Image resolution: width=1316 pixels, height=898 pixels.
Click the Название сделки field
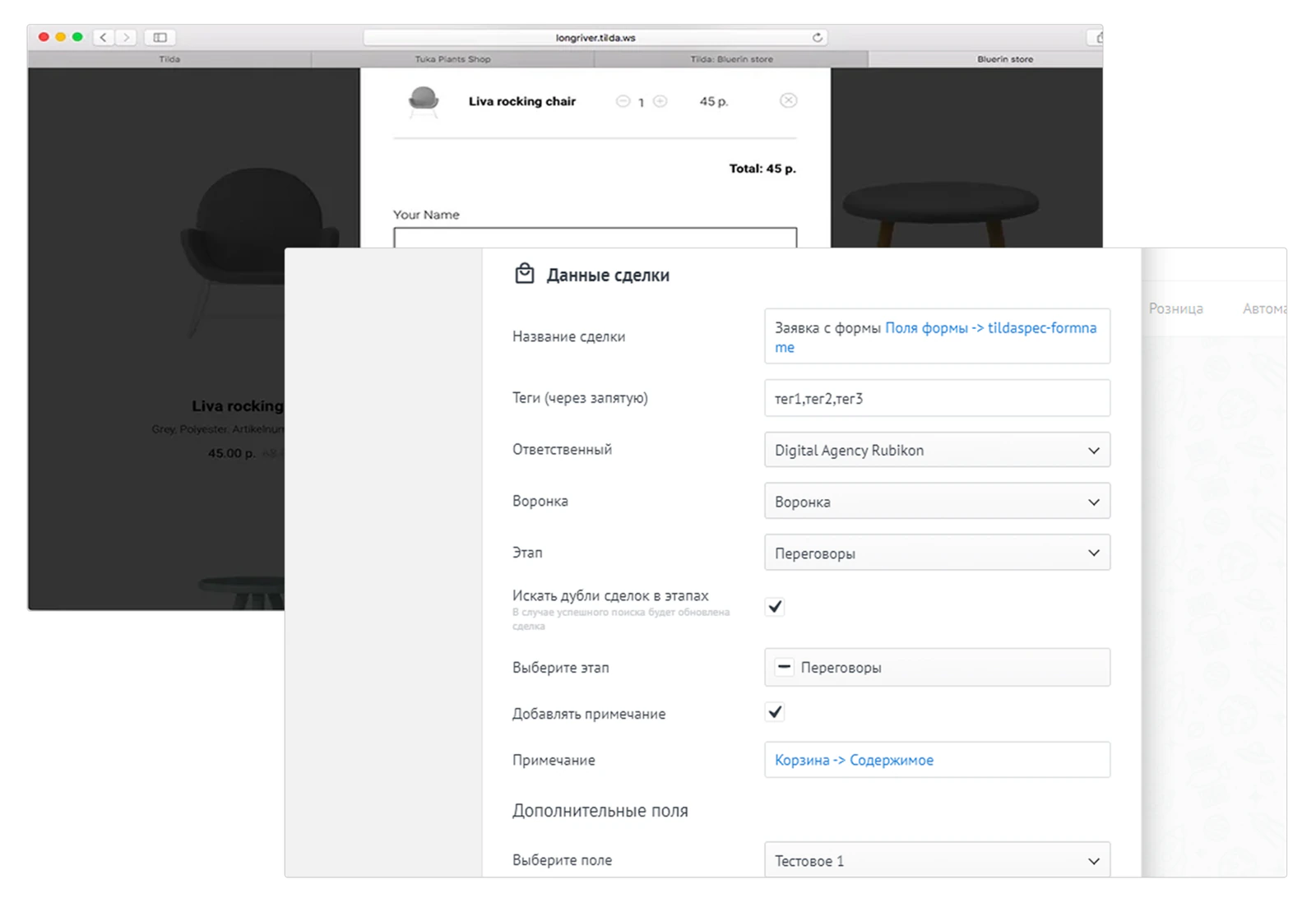click(937, 336)
